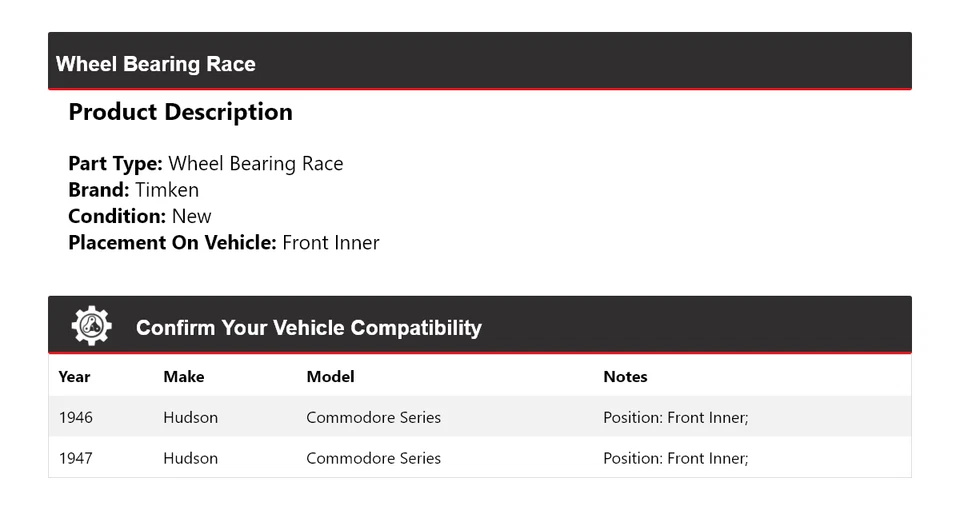Select the 1946 year cell
The width and height of the screenshot is (960, 510).
[76, 417]
